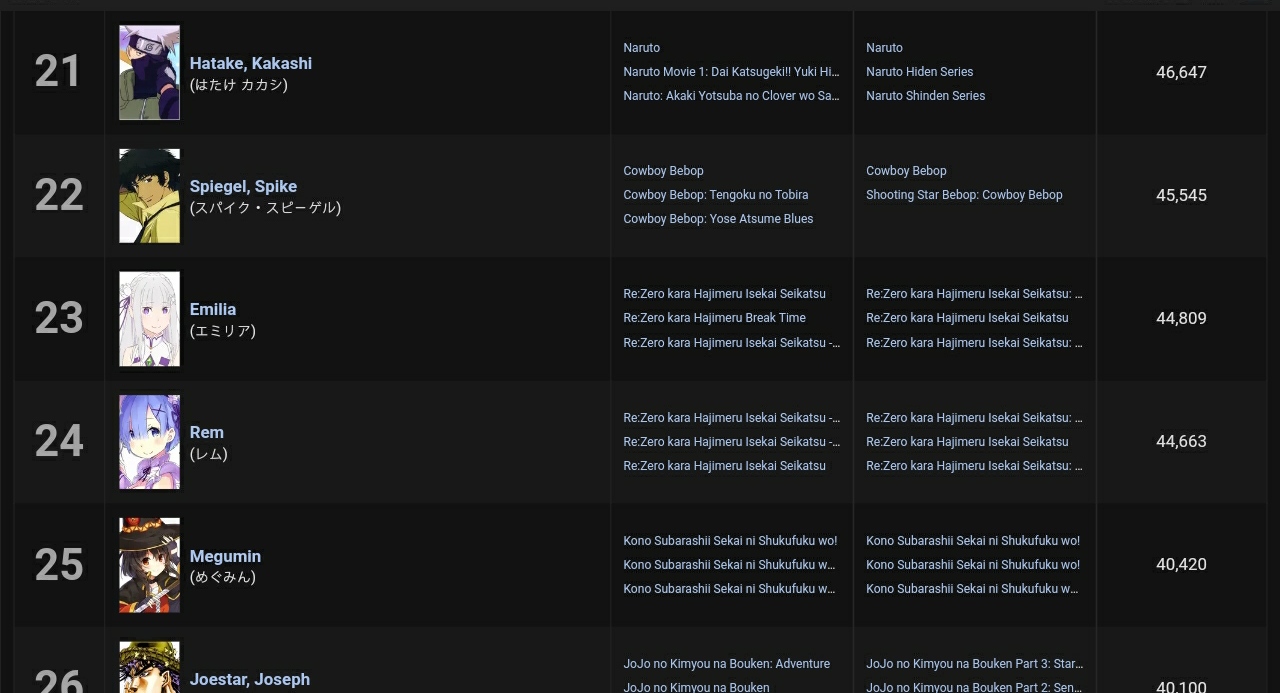Select Rem's thumbnail image
Image resolution: width=1280 pixels, height=693 pixels.
pyautogui.click(x=149, y=441)
